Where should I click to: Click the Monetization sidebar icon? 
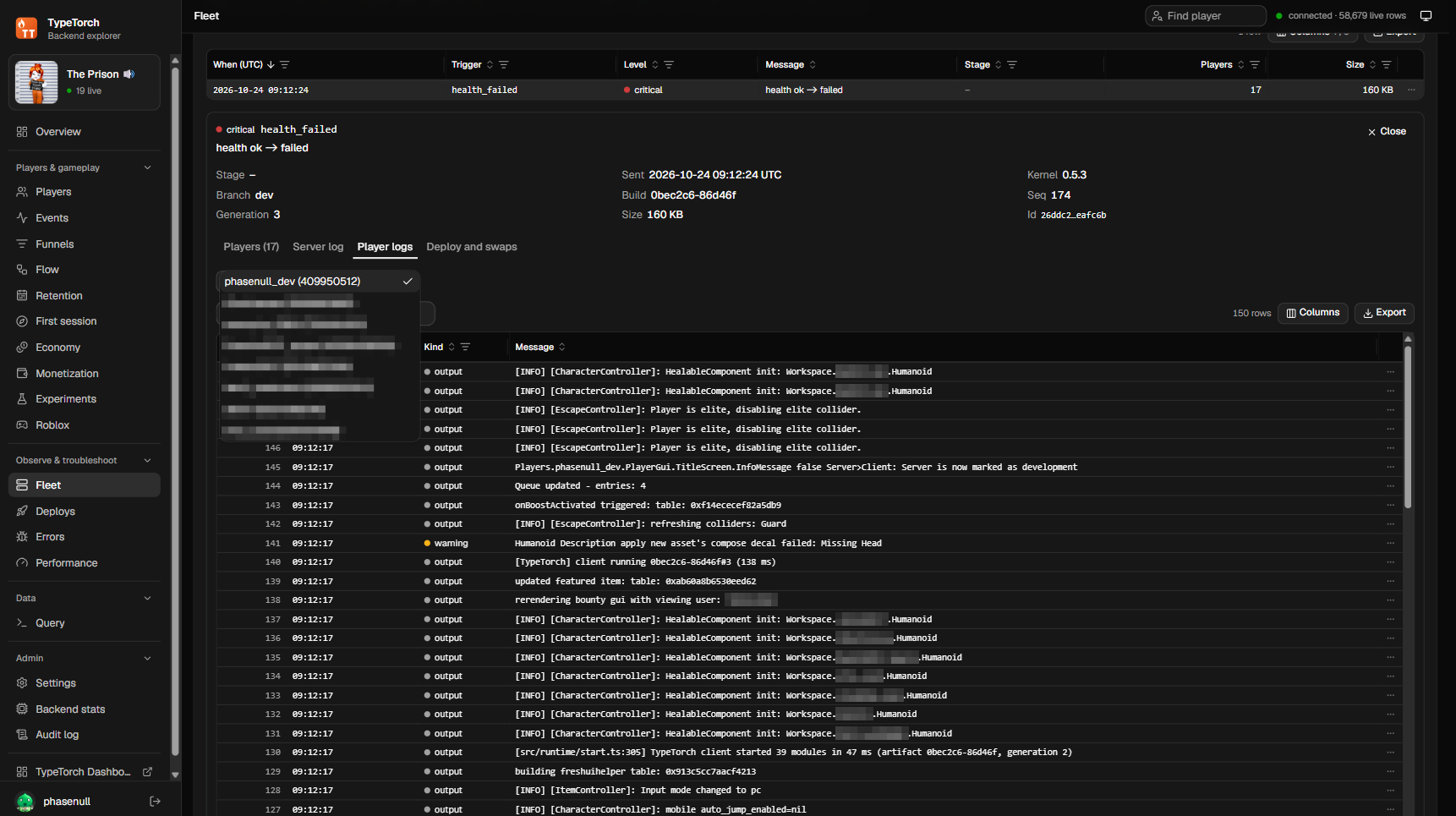coord(22,374)
